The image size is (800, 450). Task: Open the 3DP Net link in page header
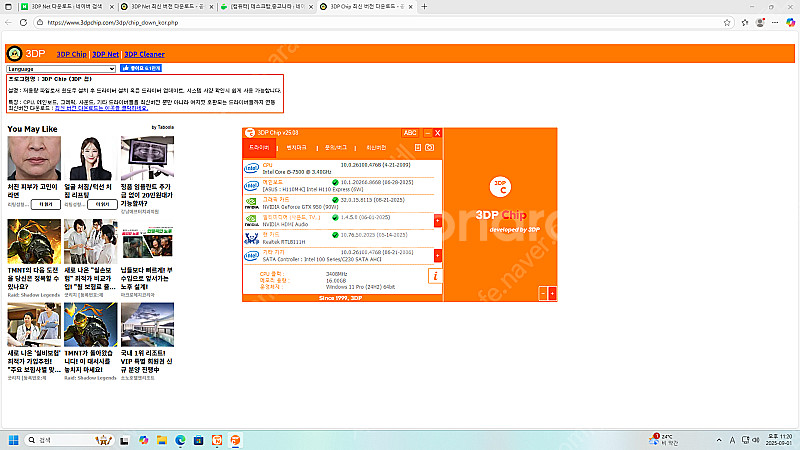[106, 54]
